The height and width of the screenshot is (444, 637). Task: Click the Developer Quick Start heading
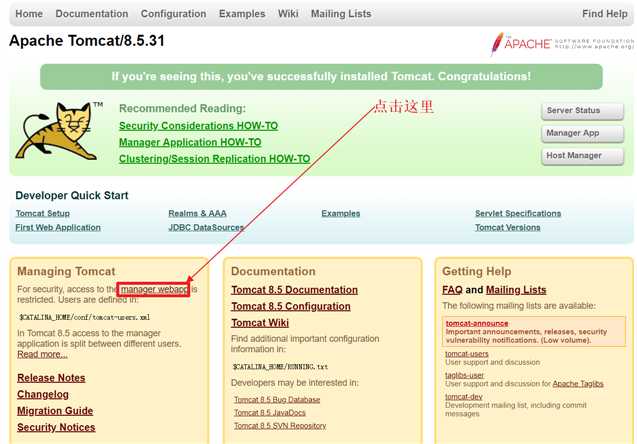72,195
